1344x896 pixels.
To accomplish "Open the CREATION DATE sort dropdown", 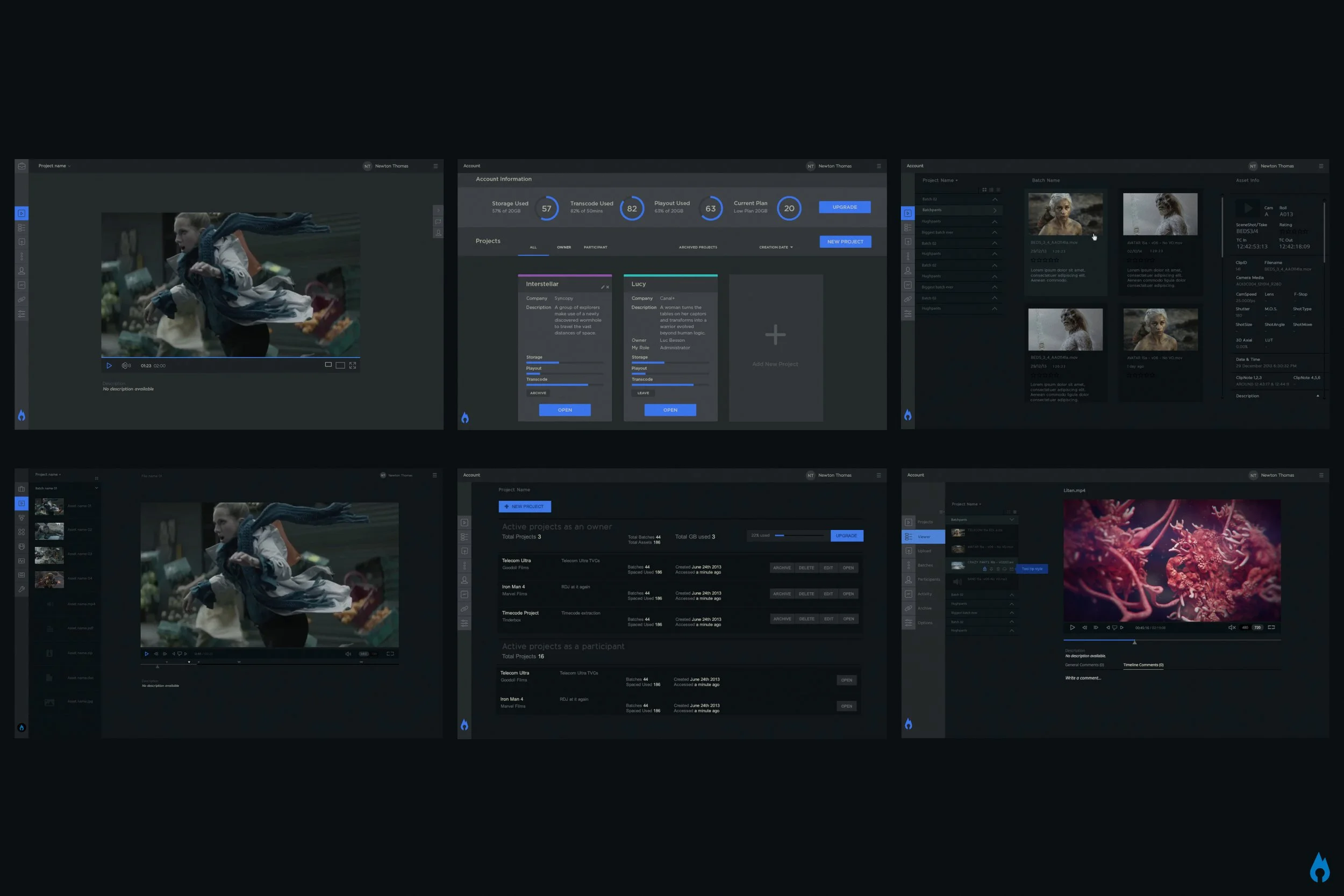I will tap(775, 247).
